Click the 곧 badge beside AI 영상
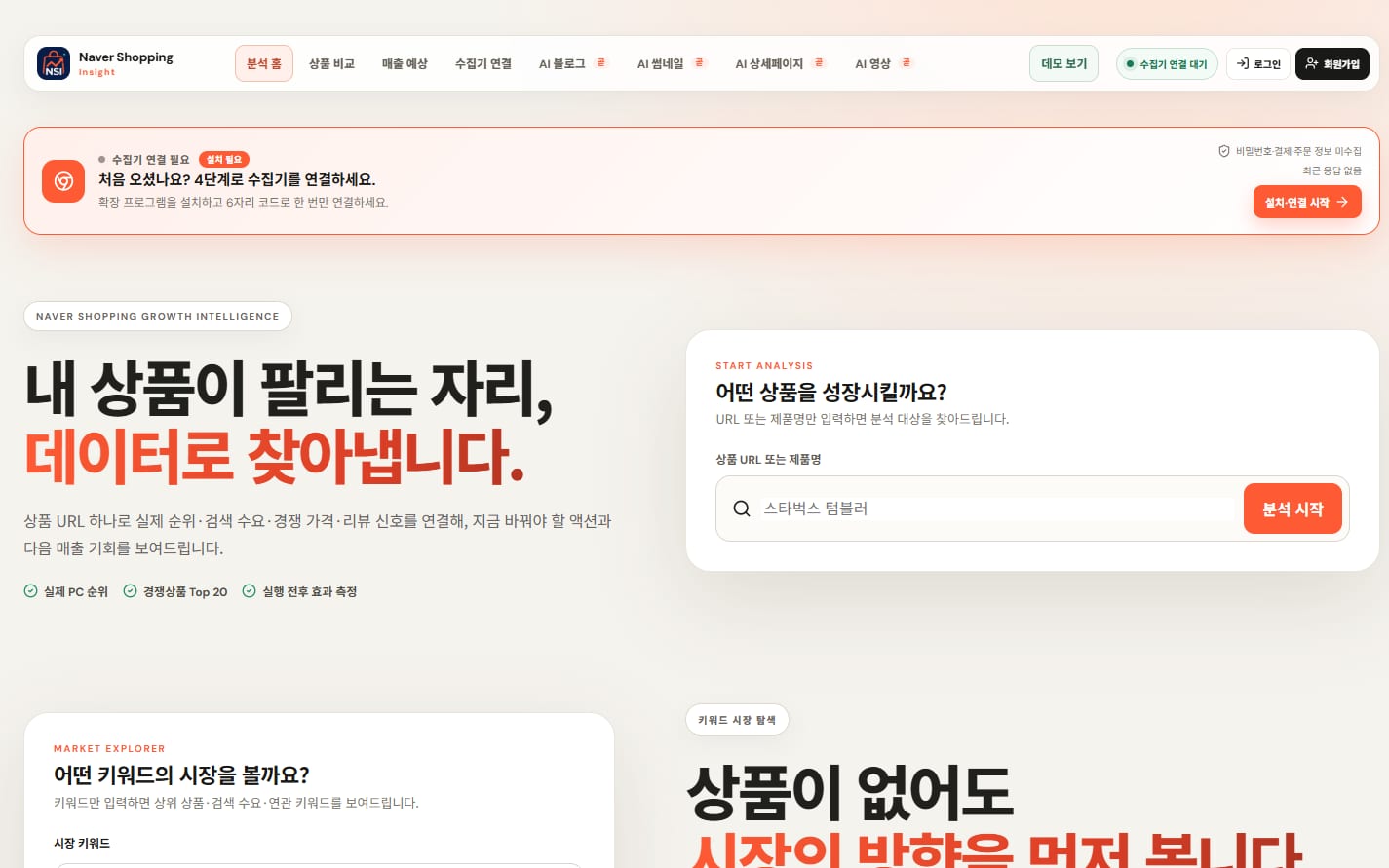The height and width of the screenshot is (868, 1389). [x=907, y=62]
